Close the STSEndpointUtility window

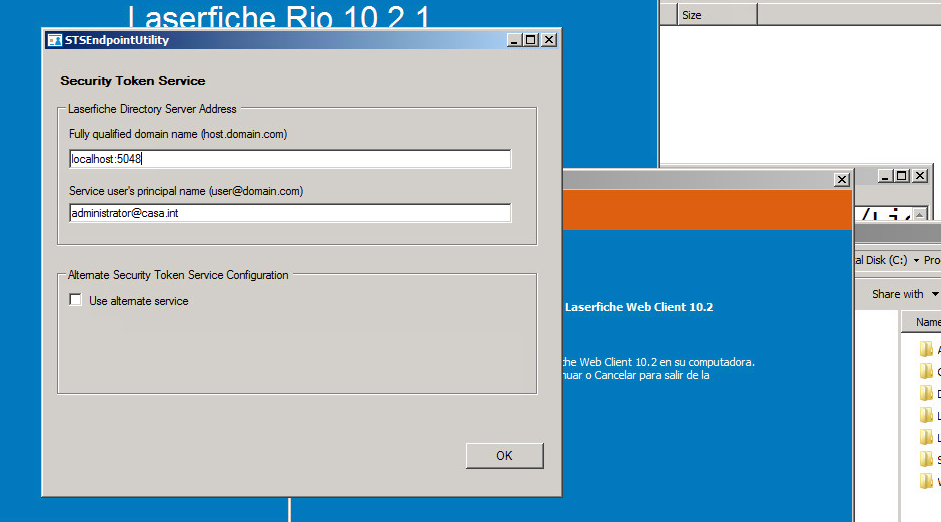click(x=549, y=40)
